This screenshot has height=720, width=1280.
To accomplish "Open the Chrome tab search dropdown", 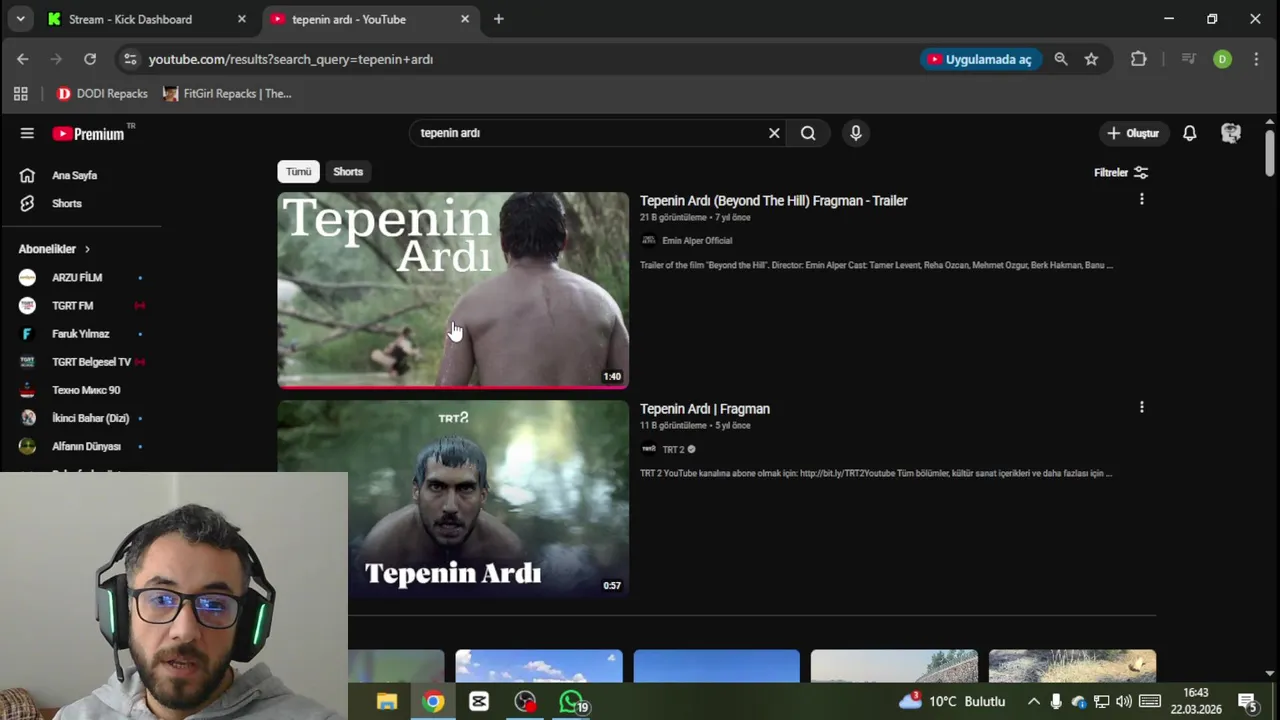I will click(x=20, y=19).
